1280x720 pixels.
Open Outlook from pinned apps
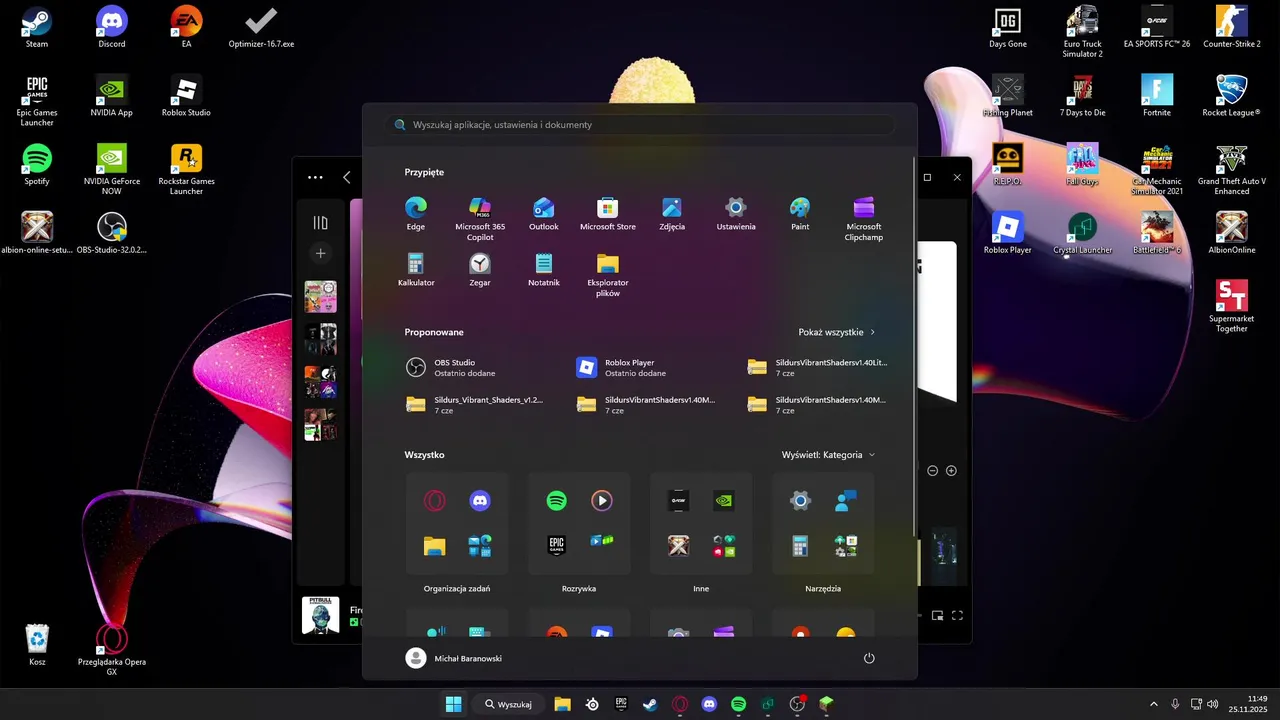(x=544, y=214)
